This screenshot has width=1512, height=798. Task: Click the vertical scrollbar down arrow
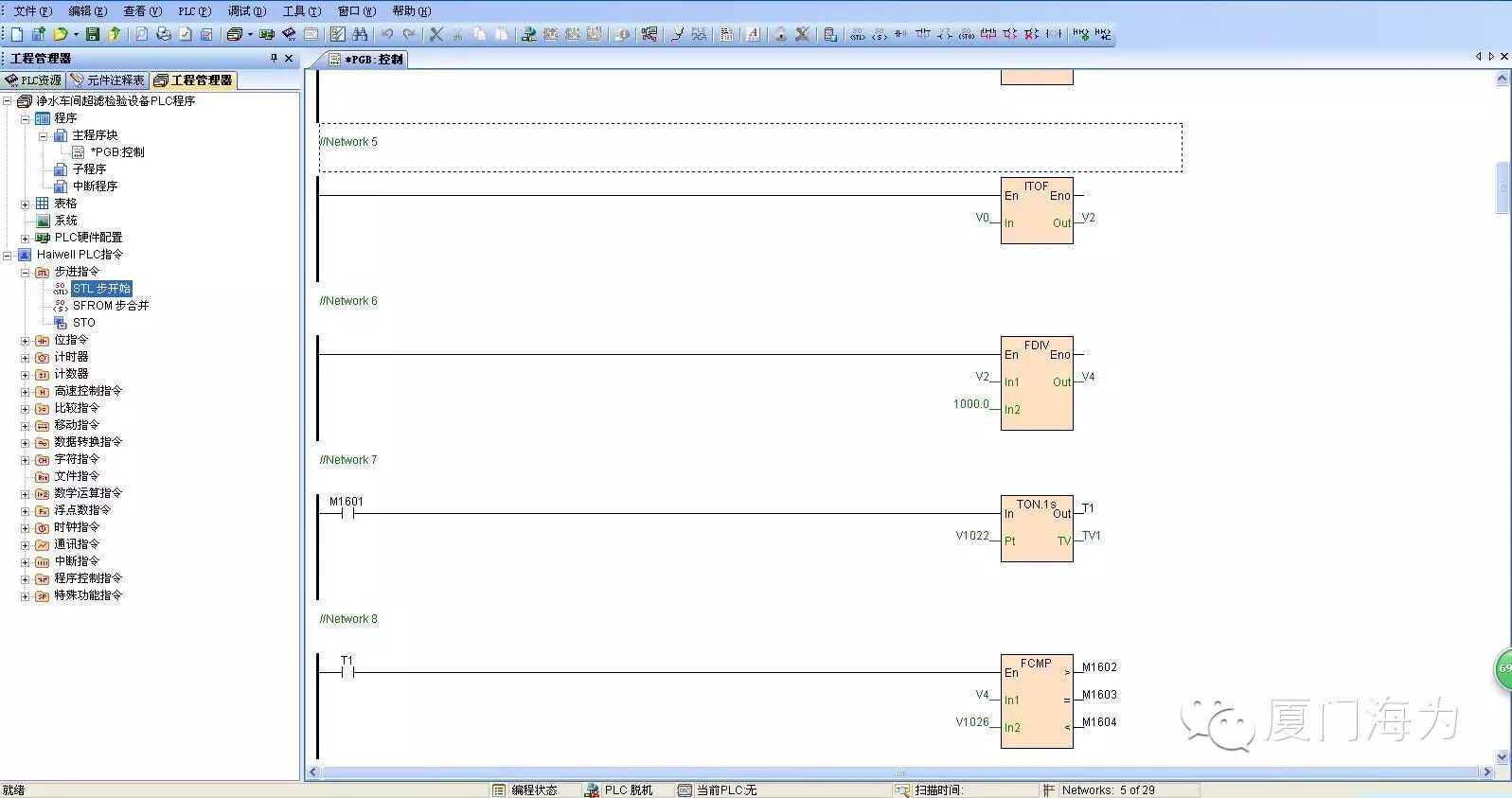tap(1503, 756)
